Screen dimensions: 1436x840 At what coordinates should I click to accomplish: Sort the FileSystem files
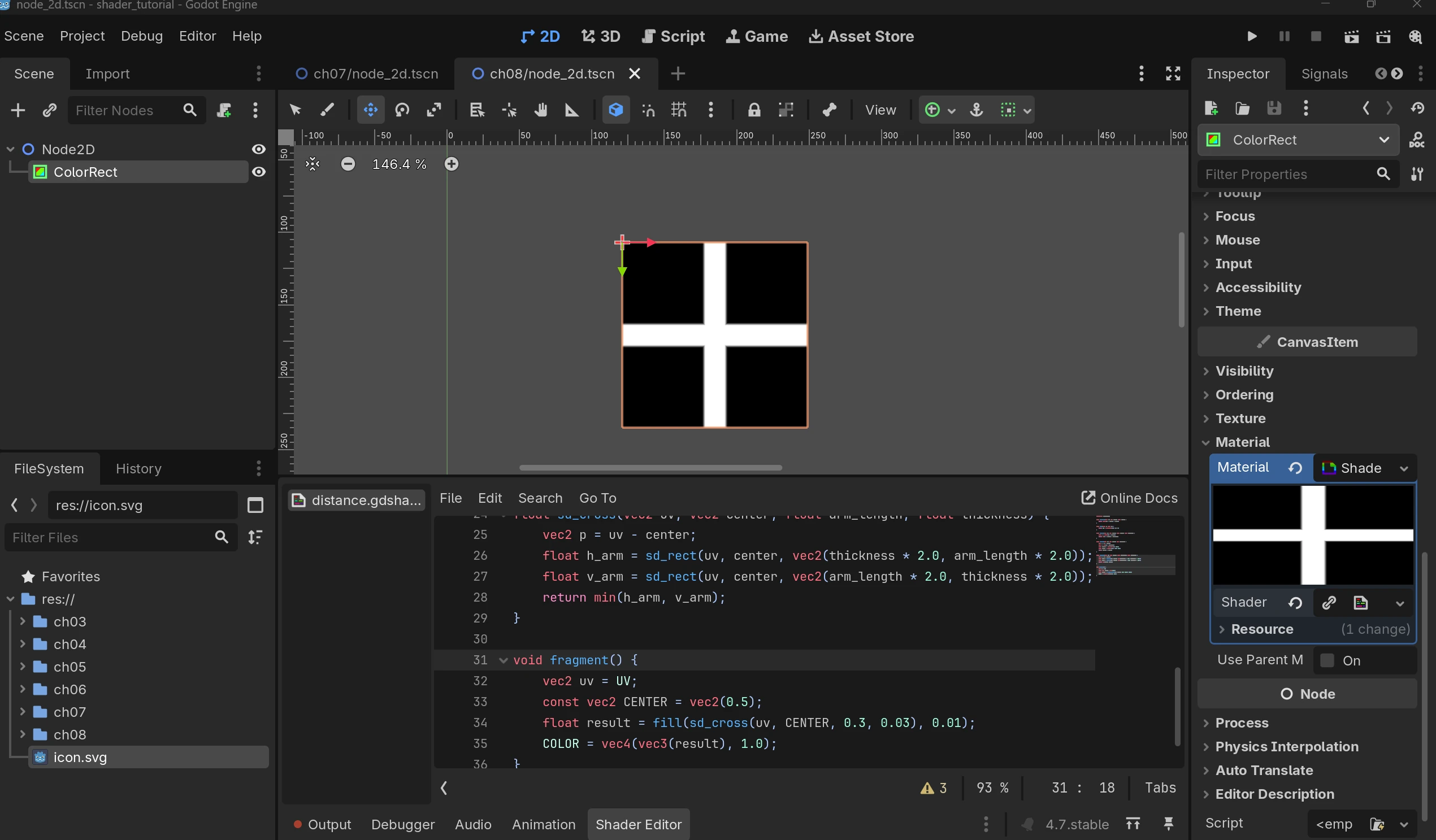point(255,537)
